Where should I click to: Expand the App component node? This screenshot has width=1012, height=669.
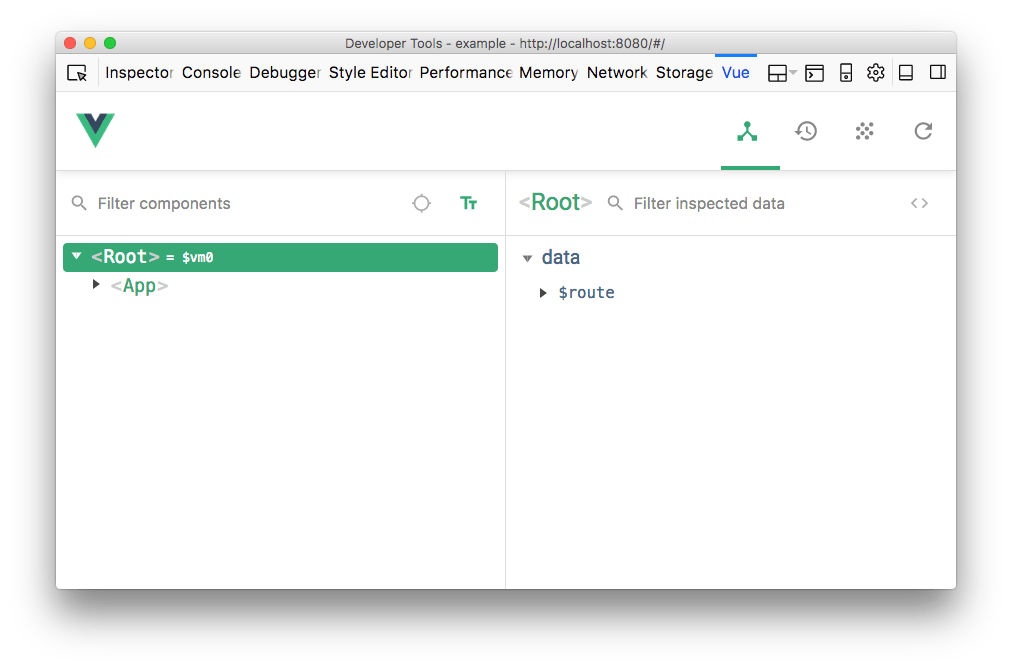[96, 284]
